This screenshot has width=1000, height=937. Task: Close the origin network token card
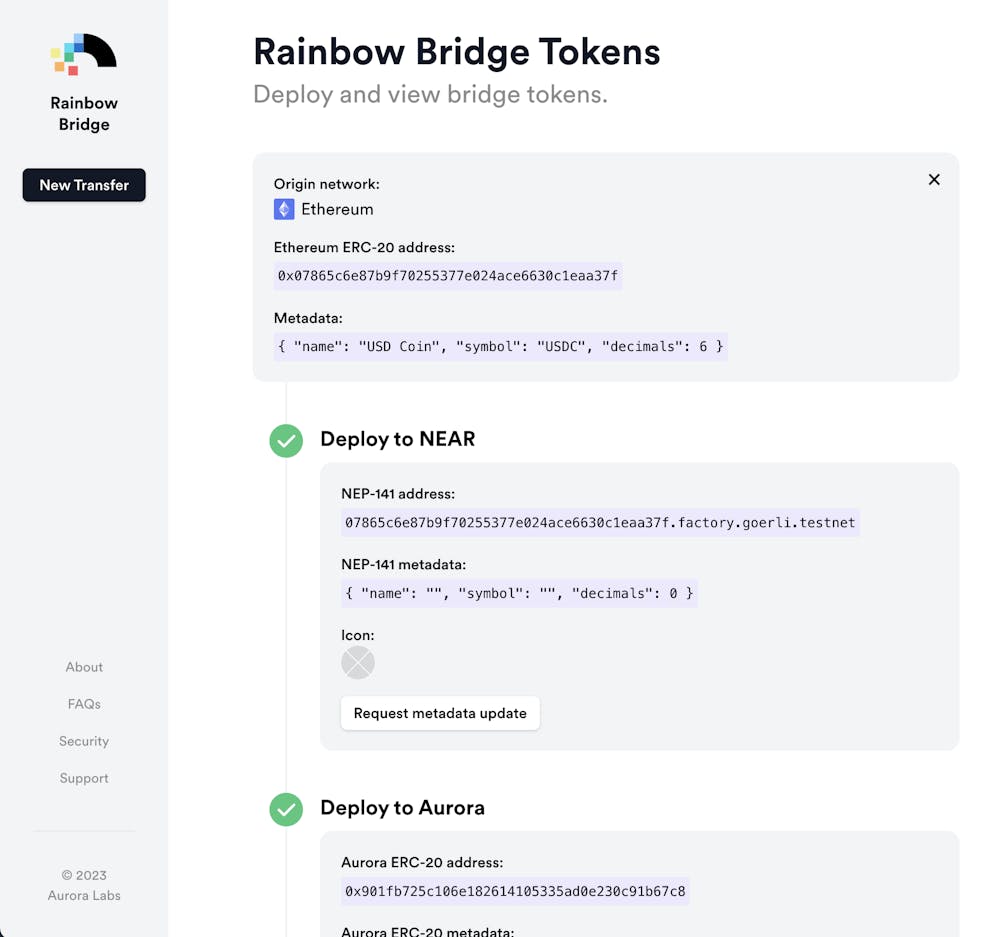point(934,180)
